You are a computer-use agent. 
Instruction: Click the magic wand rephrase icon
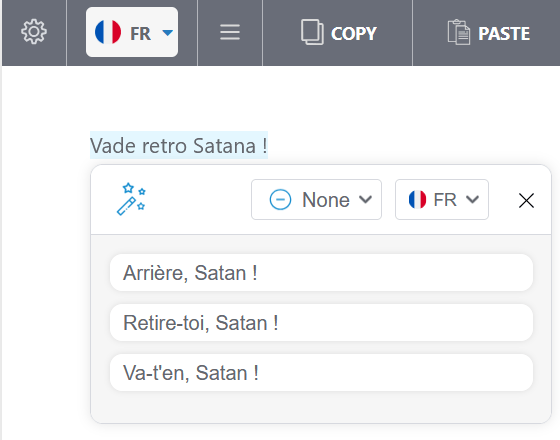(x=131, y=199)
